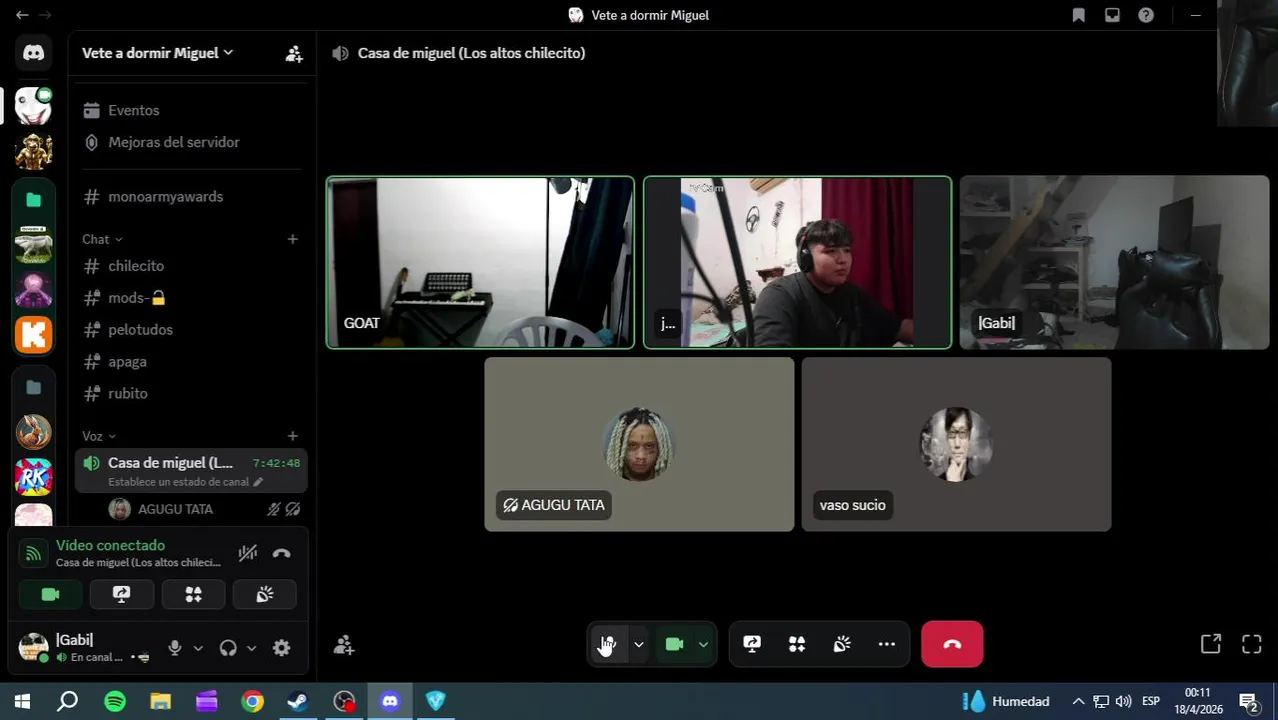Open the inbox icon in the title bar
This screenshot has width=1278, height=720.
[1112, 15]
